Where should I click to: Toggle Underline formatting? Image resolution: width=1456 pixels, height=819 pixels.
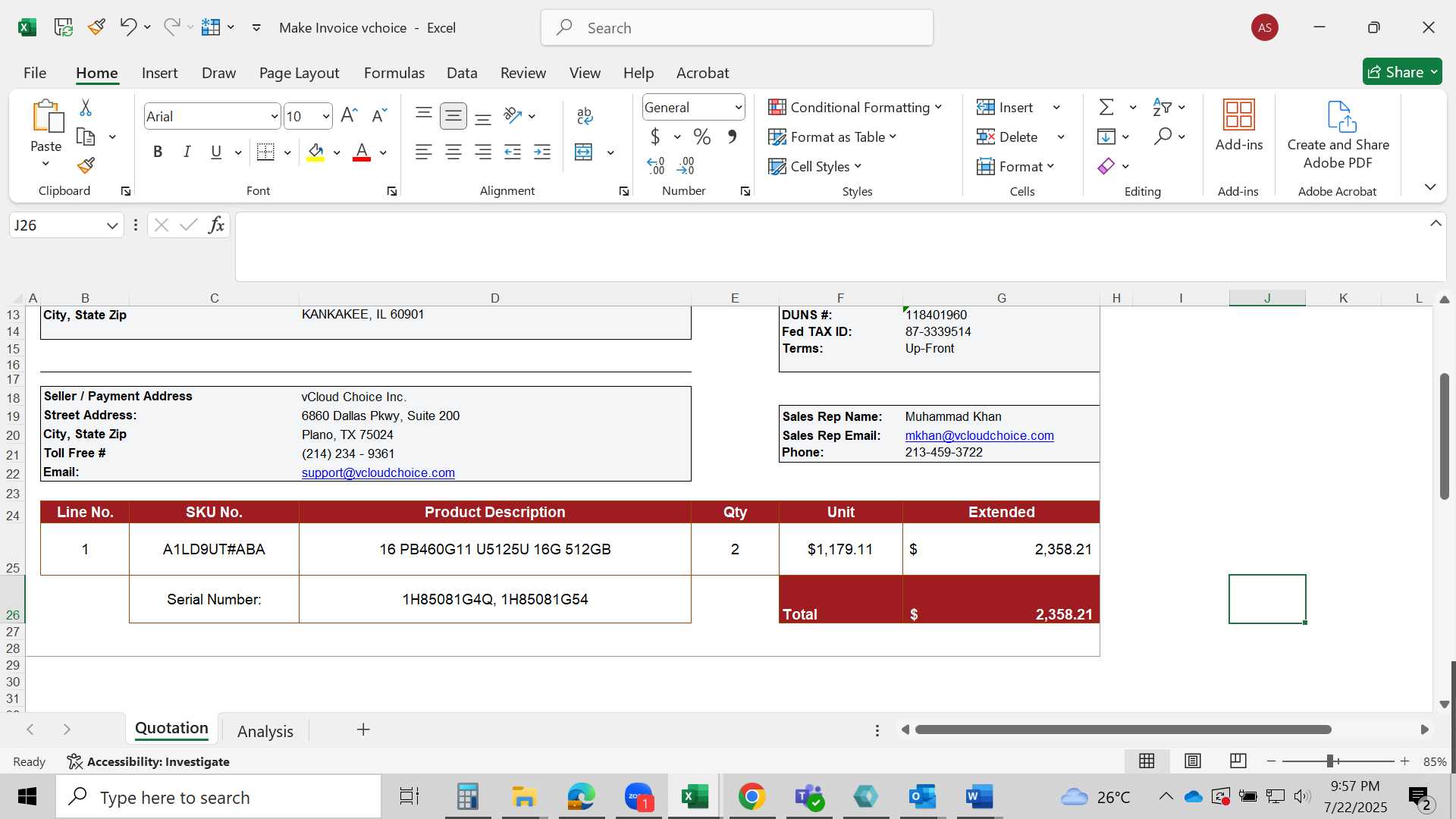216,152
